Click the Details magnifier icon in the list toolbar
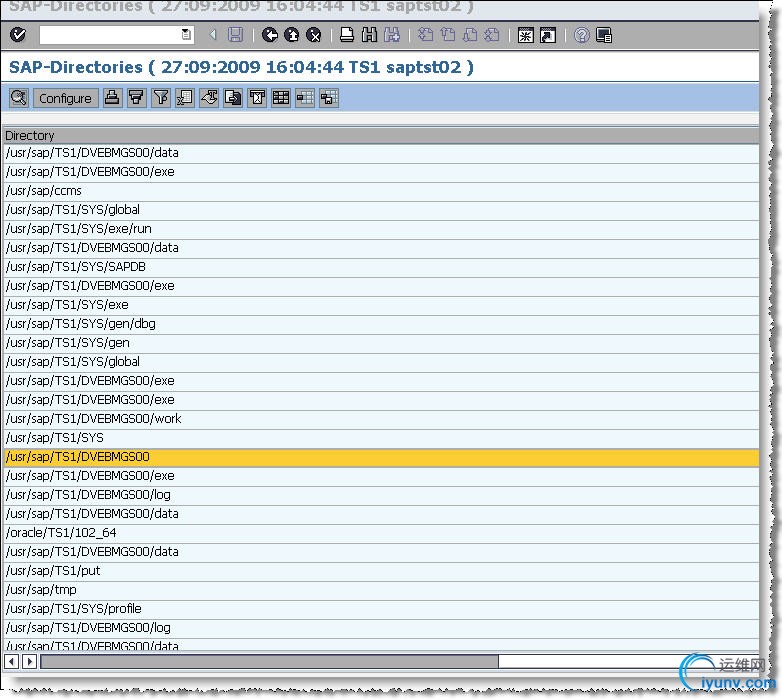The width and height of the screenshot is (782, 699). pos(18,98)
